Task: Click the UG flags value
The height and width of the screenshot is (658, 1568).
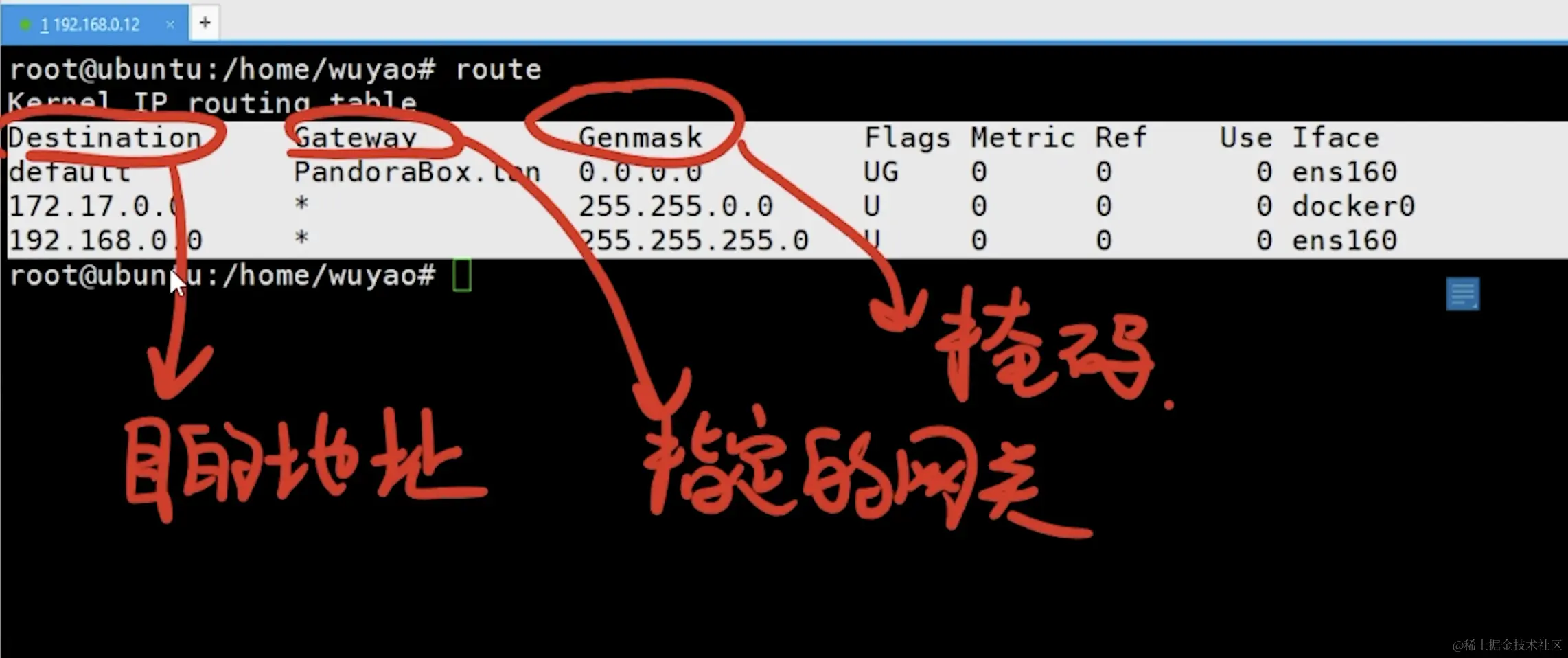Action: click(881, 172)
